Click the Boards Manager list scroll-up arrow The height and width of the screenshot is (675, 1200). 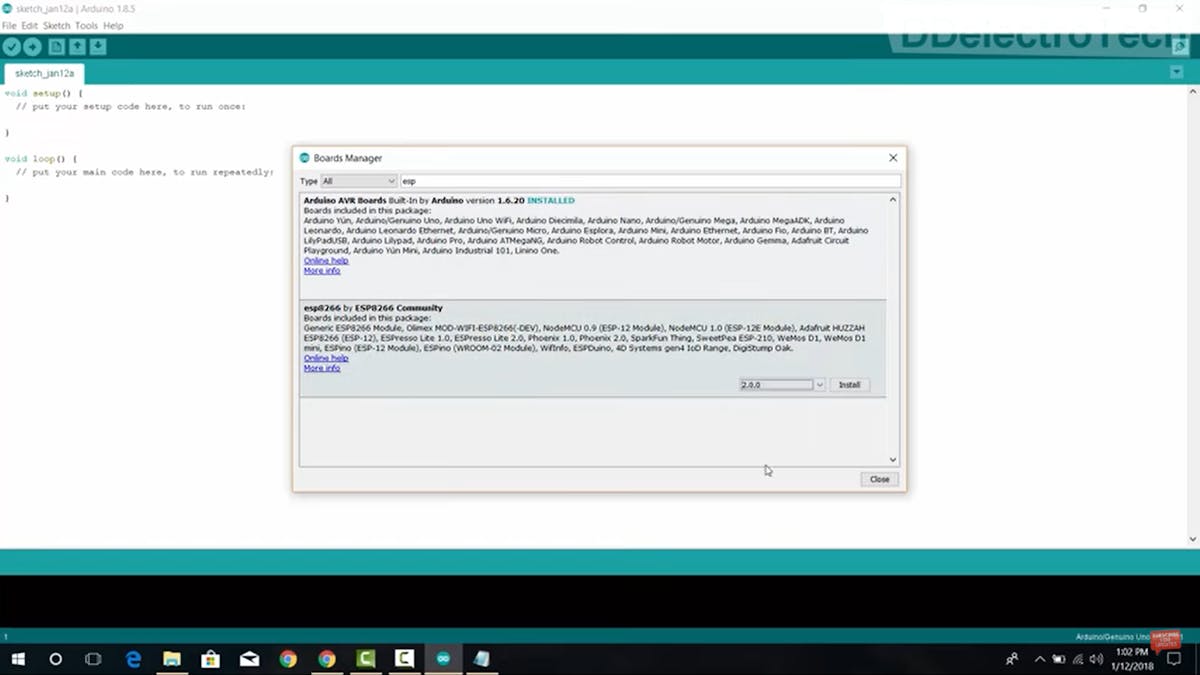(x=893, y=200)
